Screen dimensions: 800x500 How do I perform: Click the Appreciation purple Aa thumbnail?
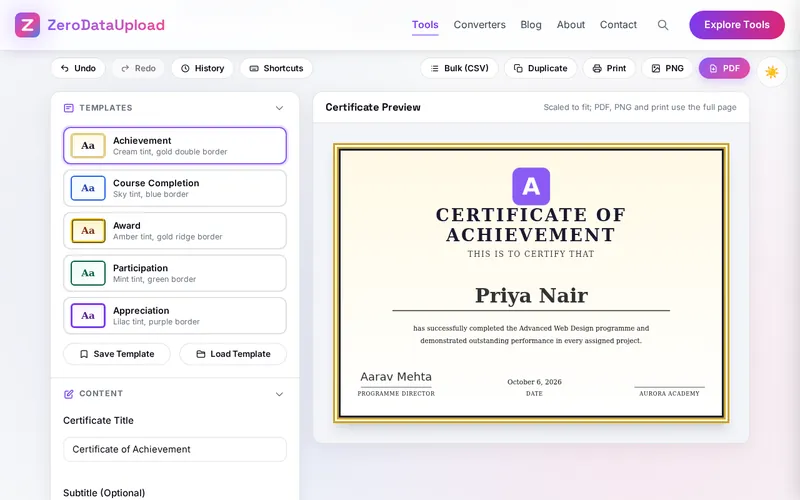[88, 316]
